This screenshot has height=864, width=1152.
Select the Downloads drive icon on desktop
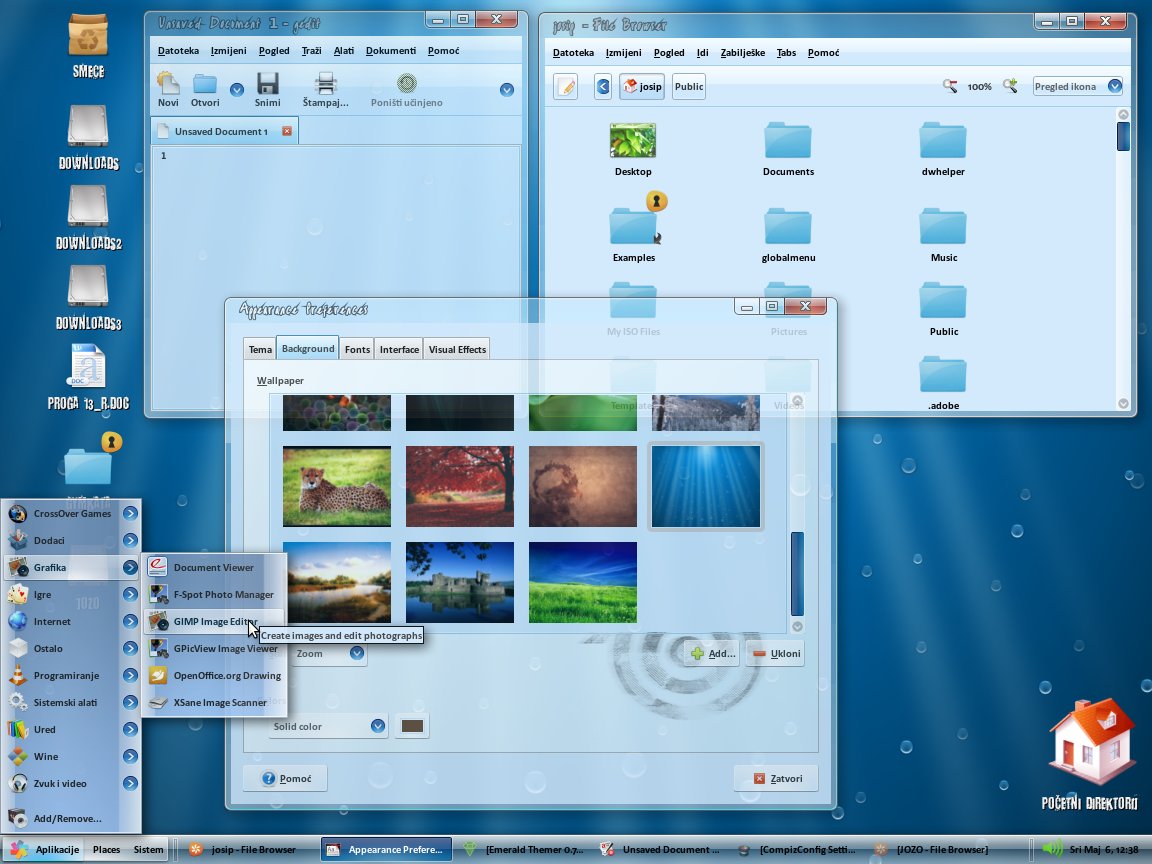click(x=88, y=127)
